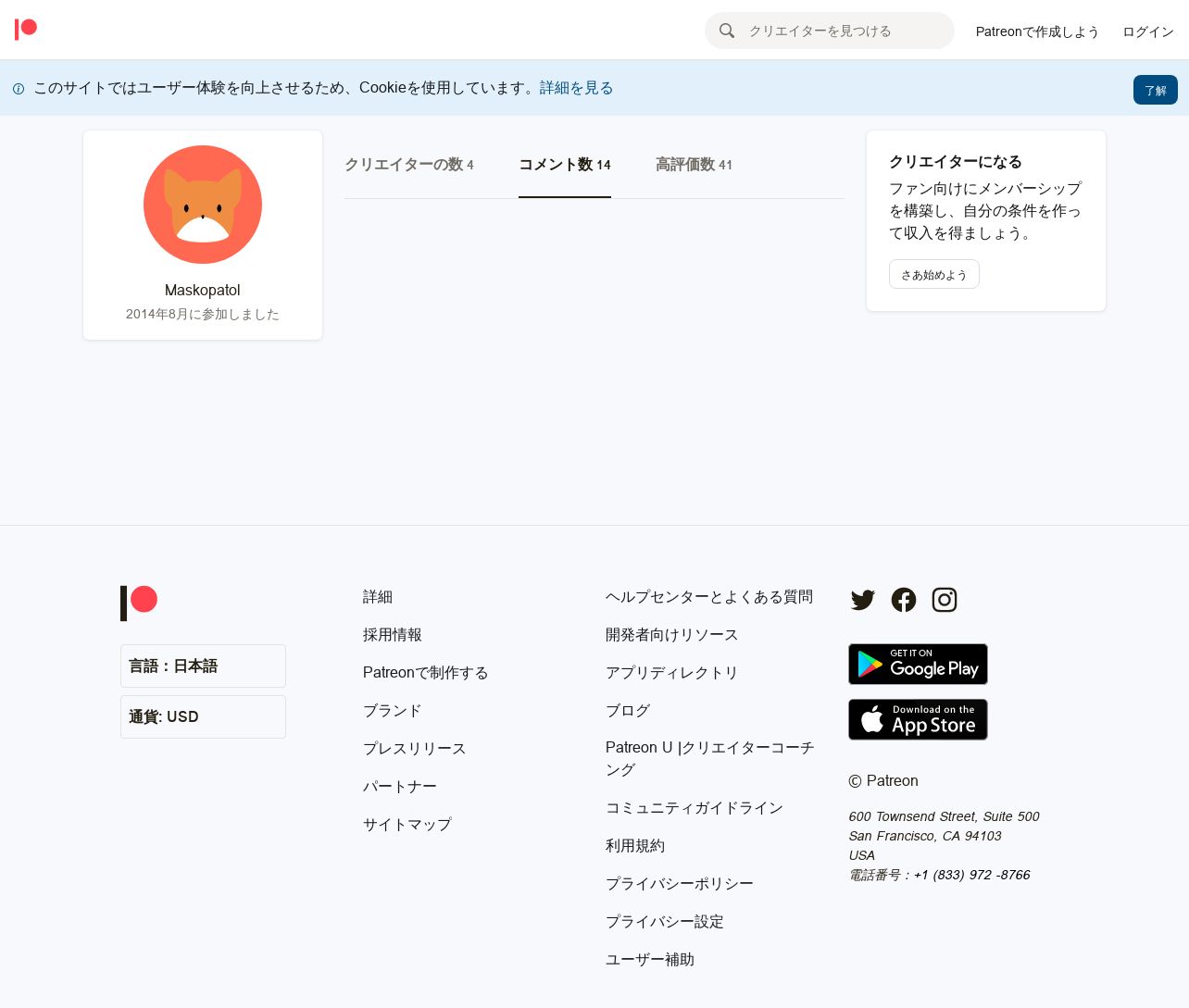Open the サイトマップ footer link
1189x1008 pixels.
click(x=407, y=825)
